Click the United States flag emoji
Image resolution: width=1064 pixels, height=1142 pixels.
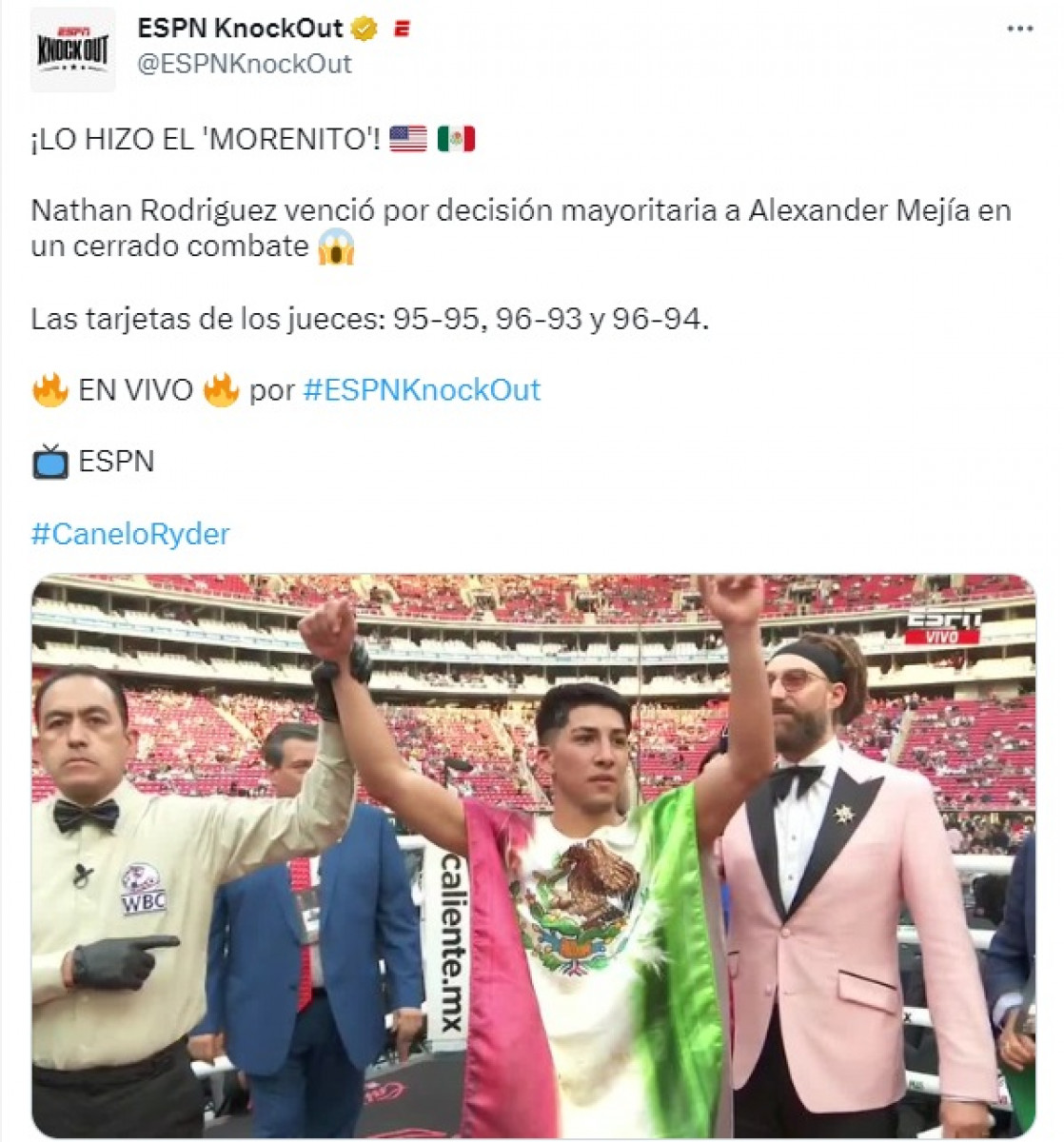(408, 139)
